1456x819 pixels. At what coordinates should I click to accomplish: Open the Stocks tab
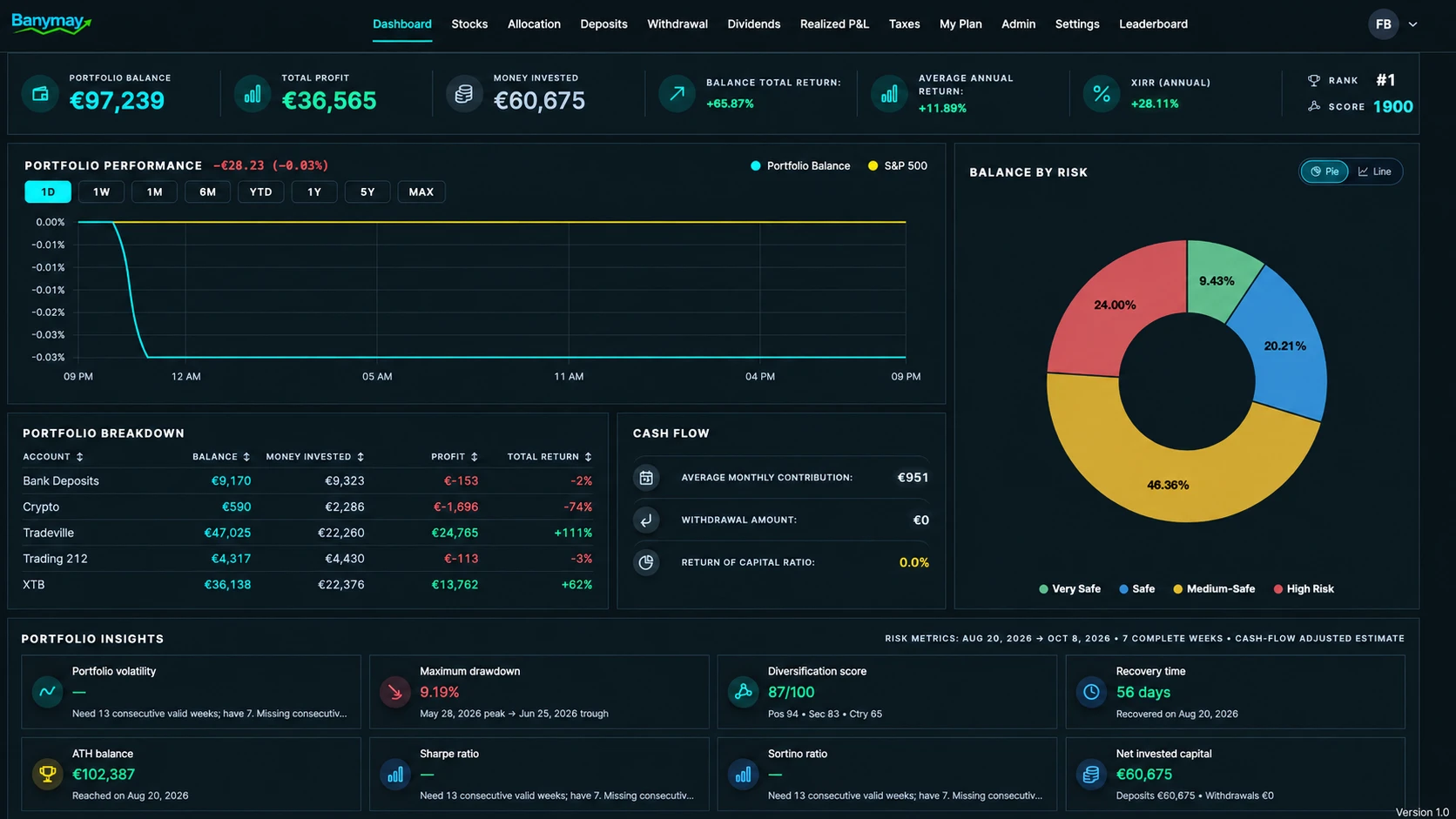click(469, 24)
